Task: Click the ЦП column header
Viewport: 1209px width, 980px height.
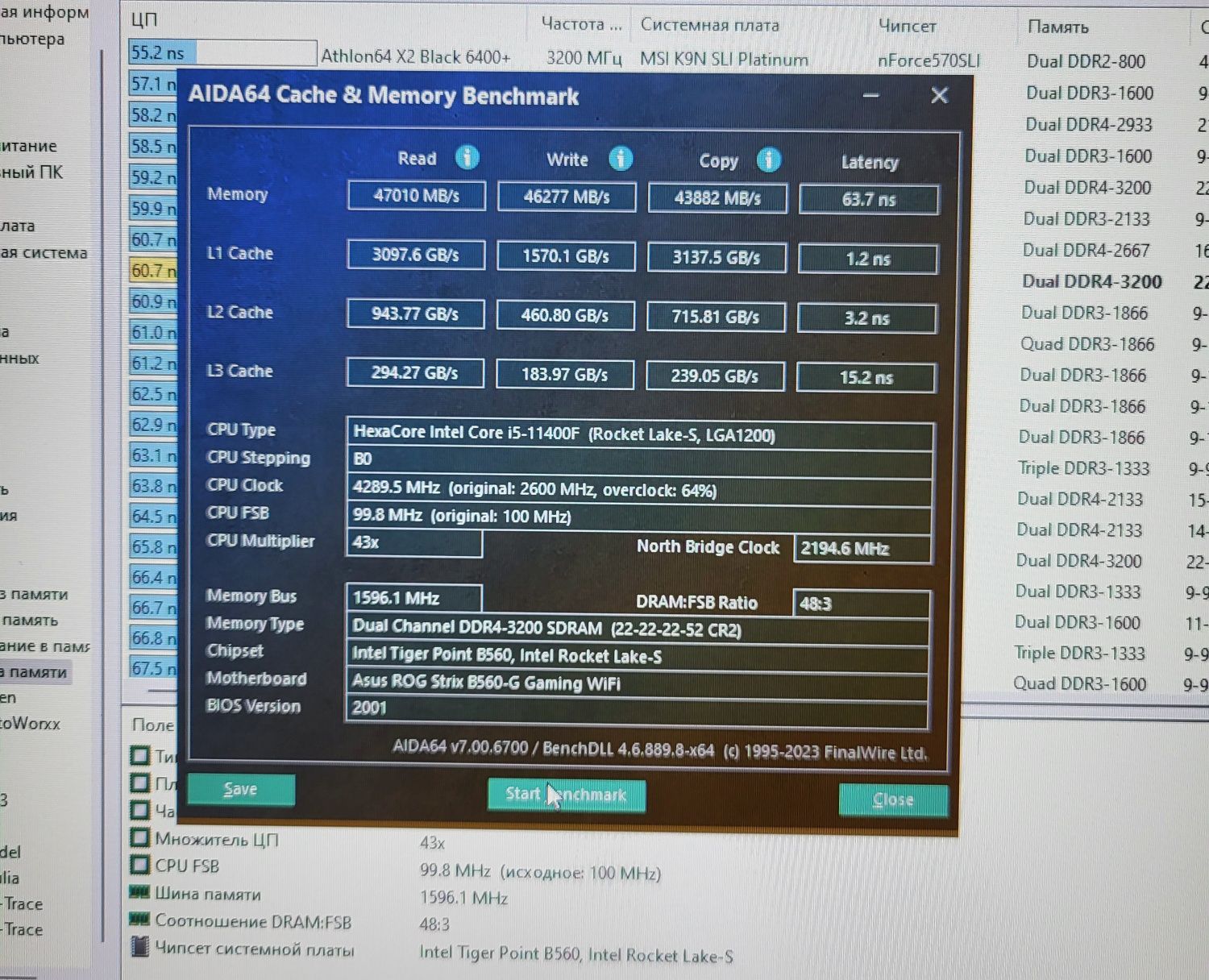Action: (x=144, y=19)
